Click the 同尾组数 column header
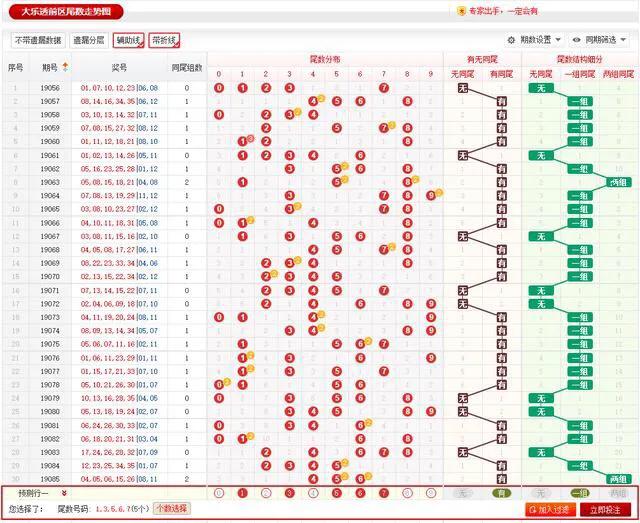This screenshot has height=523, width=640. click(x=187, y=67)
